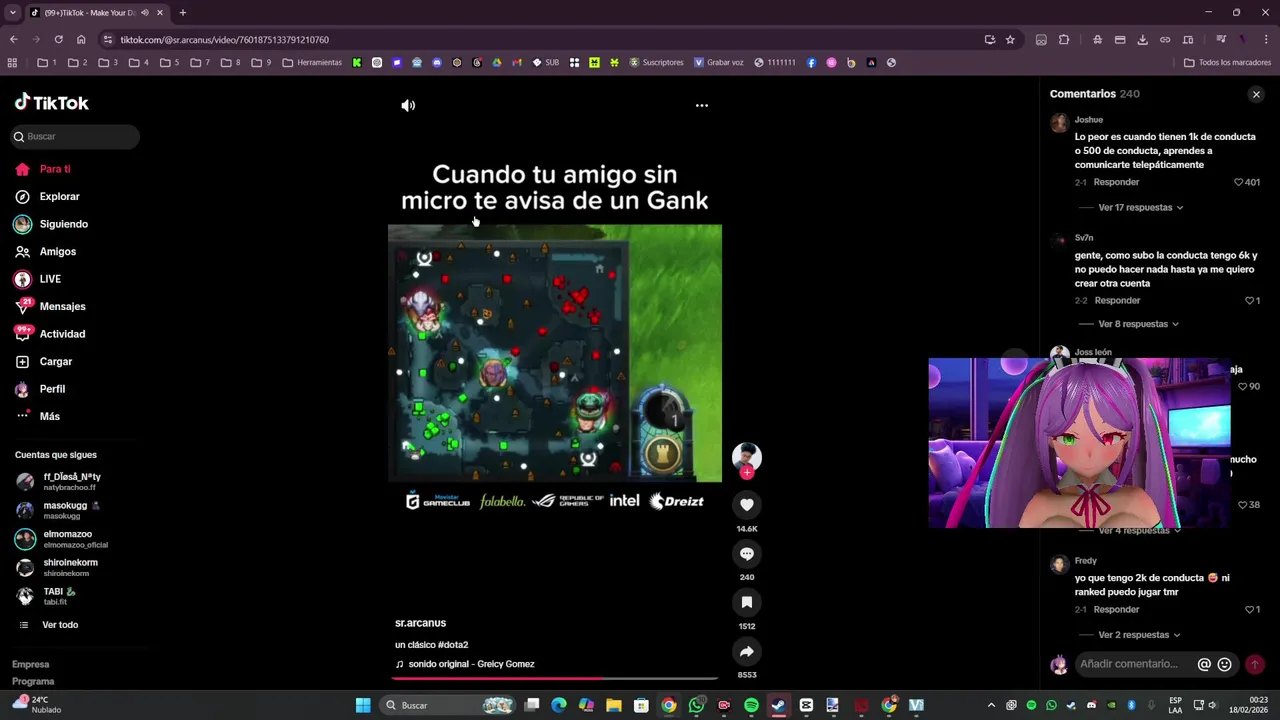The image size is (1280, 720).
Task: Open the #dota2 hashtag link
Action: tap(453, 645)
